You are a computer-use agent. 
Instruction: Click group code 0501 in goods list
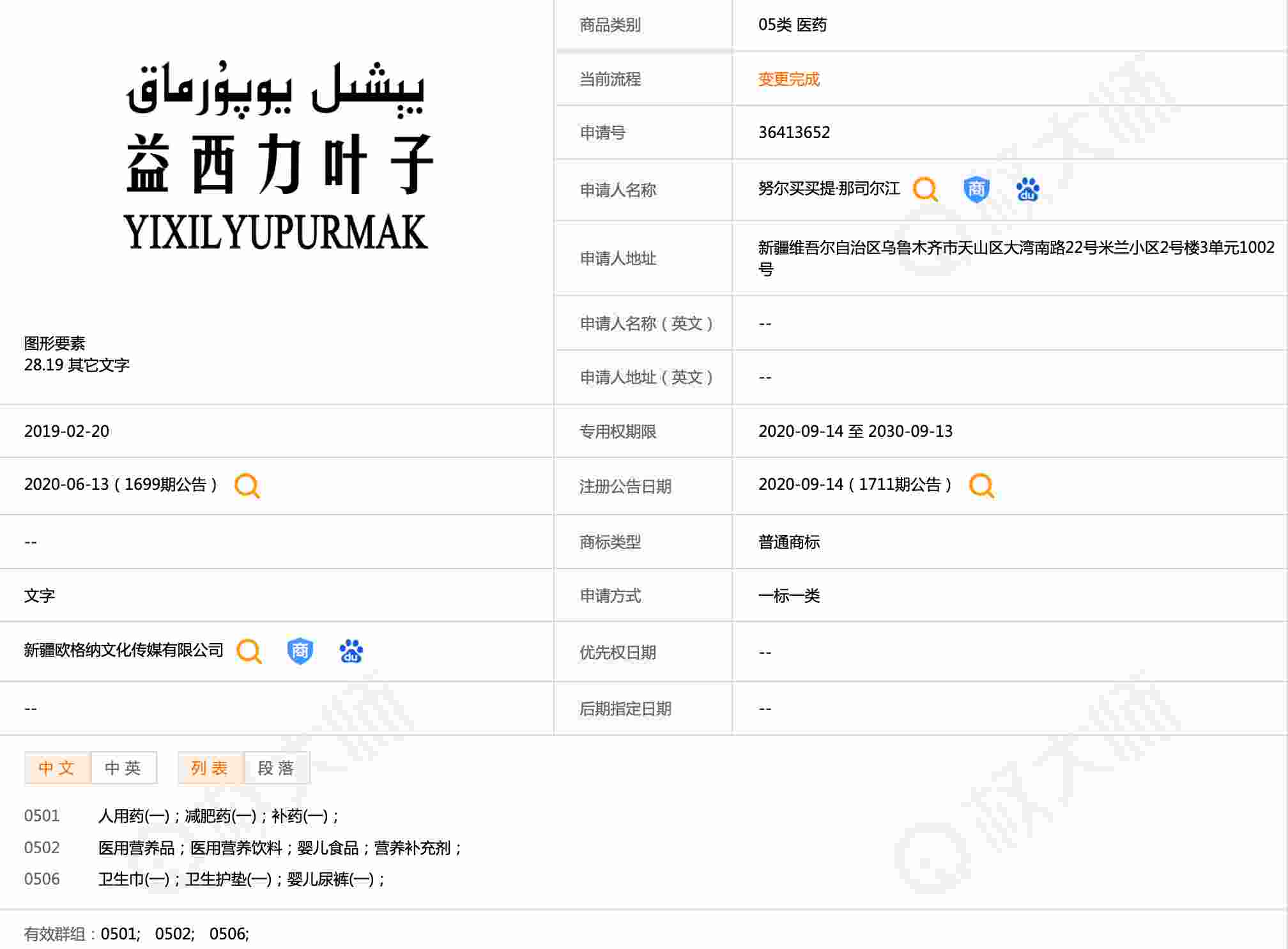pyautogui.click(x=42, y=816)
